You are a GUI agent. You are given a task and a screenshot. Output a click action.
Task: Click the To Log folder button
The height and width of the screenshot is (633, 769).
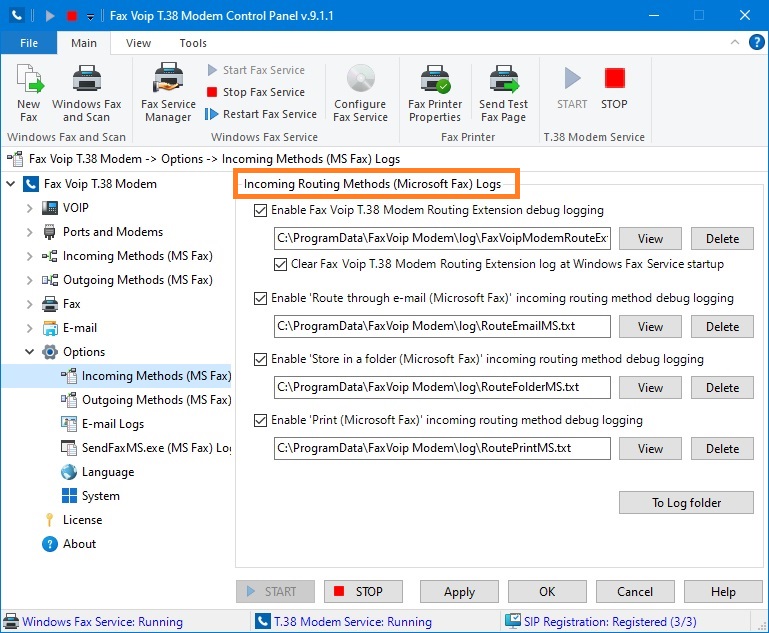[x=686, y=503]
